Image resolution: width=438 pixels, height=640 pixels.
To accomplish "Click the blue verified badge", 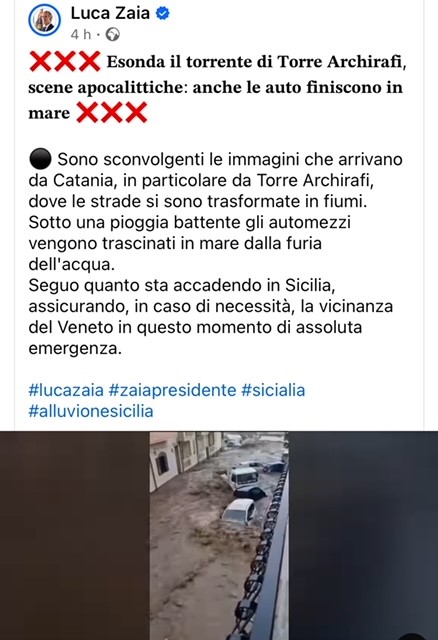I will 163,13.
